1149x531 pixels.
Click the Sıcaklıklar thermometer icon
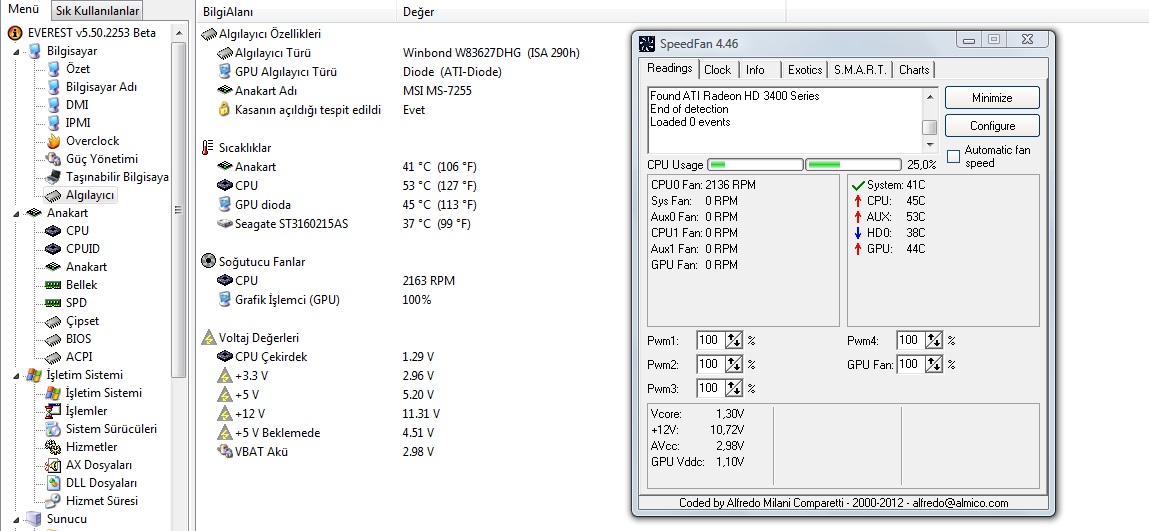[x=207, y=148]
